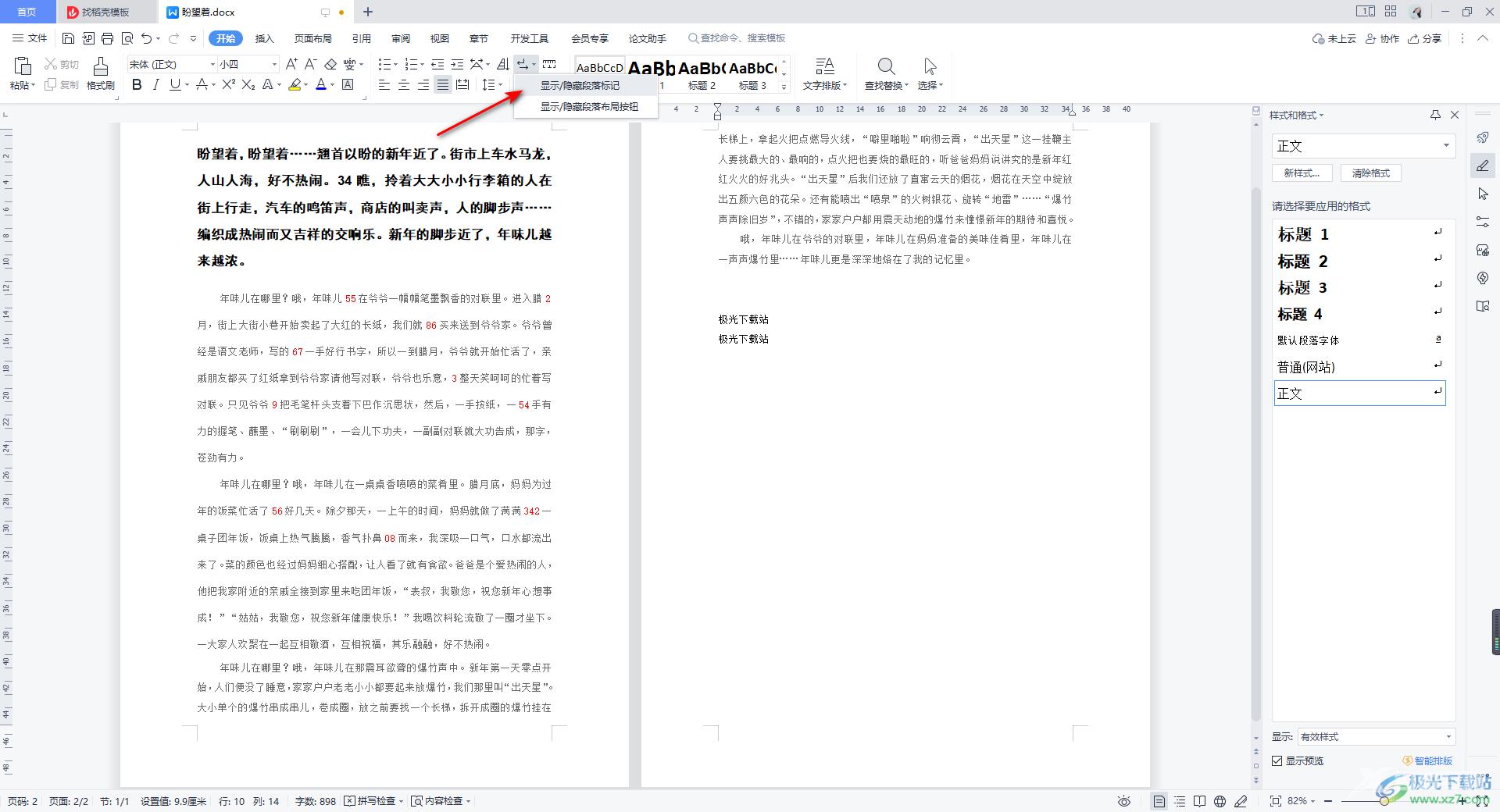Select 显示/隐藏段落标记 menu entry

point(585,86)
